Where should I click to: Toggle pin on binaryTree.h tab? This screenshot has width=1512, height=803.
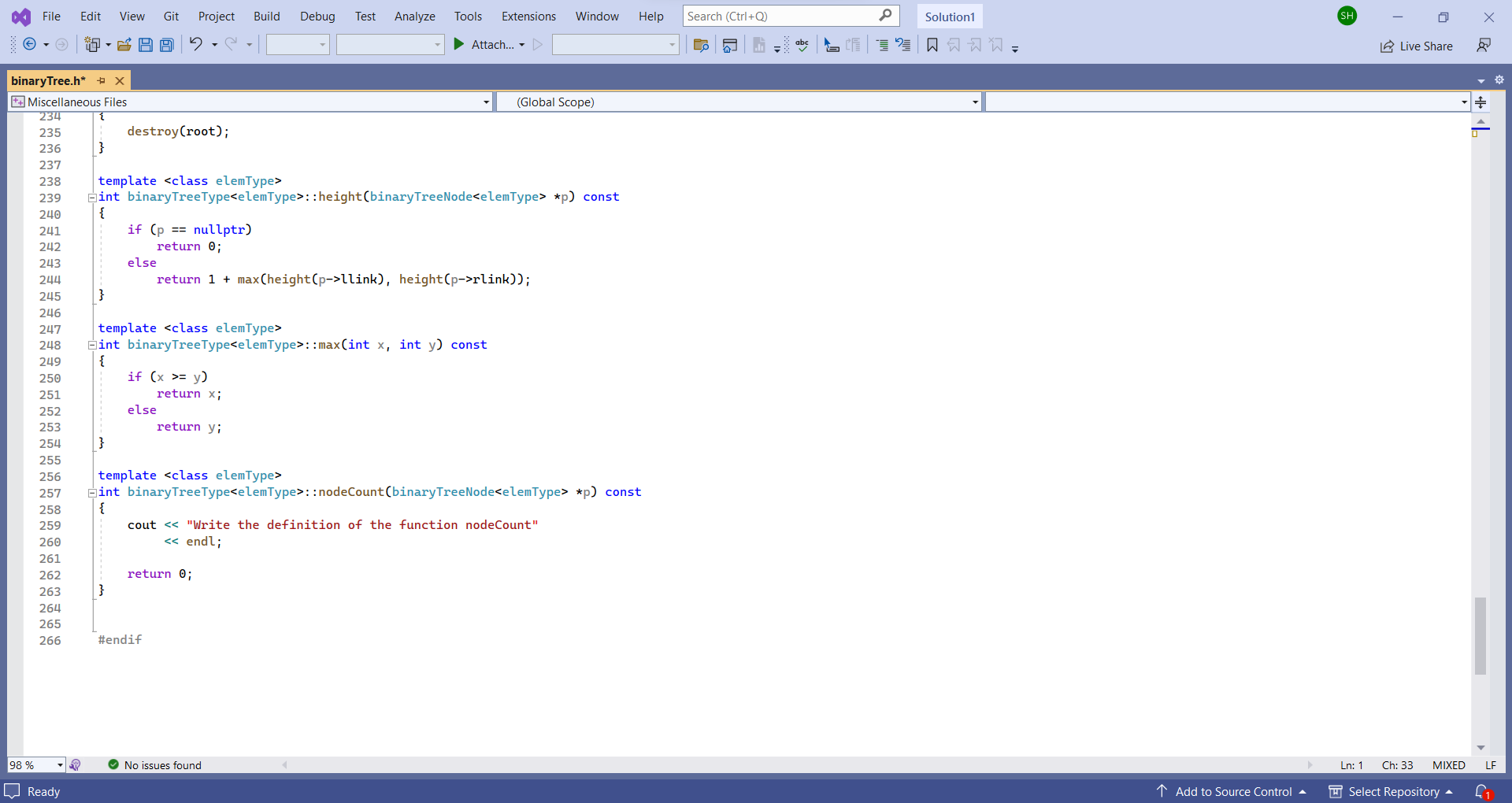(x=101, y=80)
